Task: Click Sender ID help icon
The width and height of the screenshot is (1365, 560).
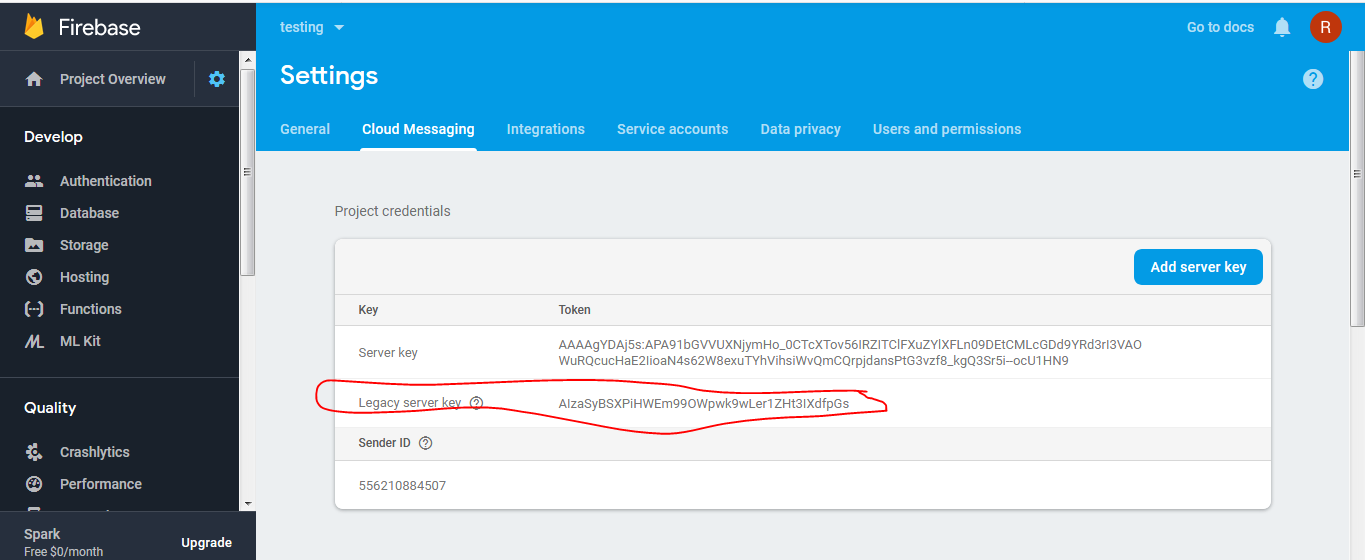Action: point(426,443)
